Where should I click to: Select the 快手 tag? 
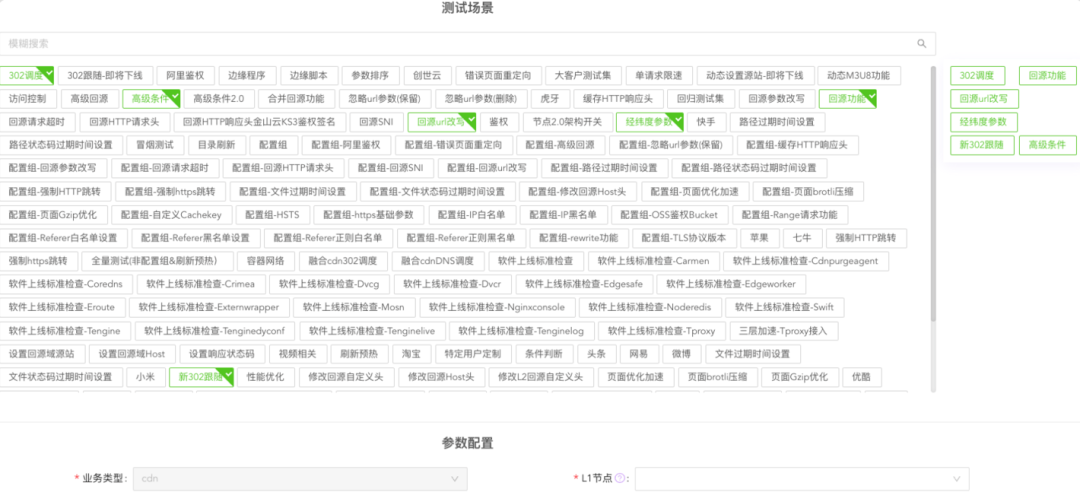pos(706,123)
